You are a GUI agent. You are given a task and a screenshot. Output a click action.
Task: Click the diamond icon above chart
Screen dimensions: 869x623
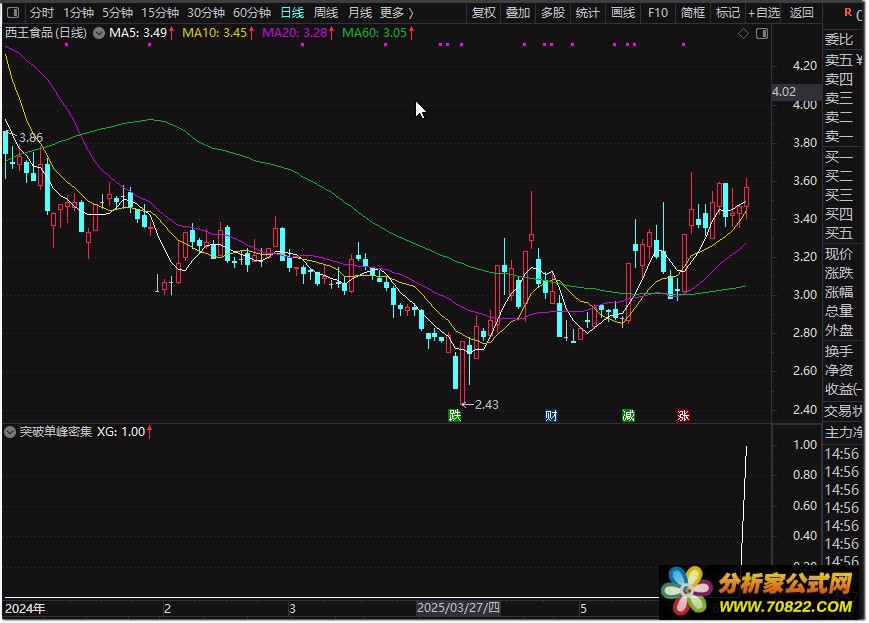pos(743,34)
